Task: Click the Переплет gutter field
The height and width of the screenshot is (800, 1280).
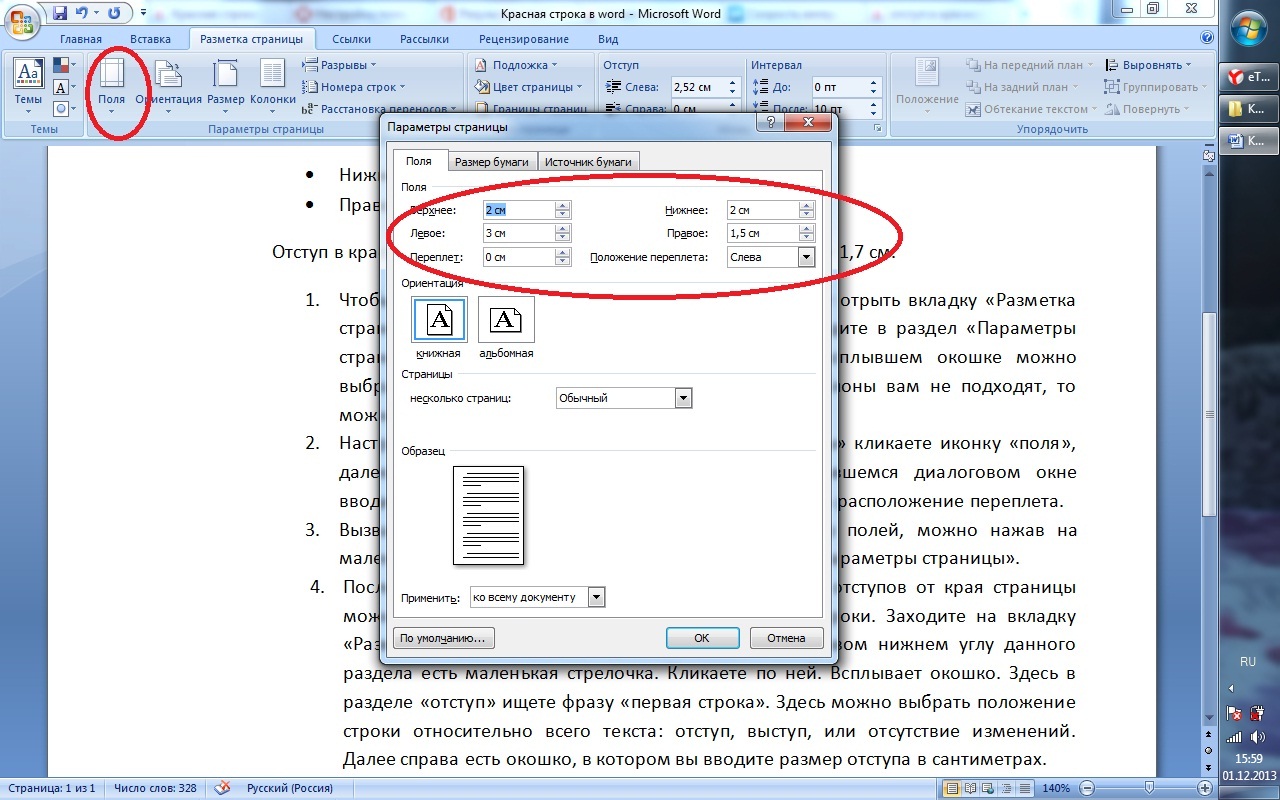Action: tap(519, 257)
